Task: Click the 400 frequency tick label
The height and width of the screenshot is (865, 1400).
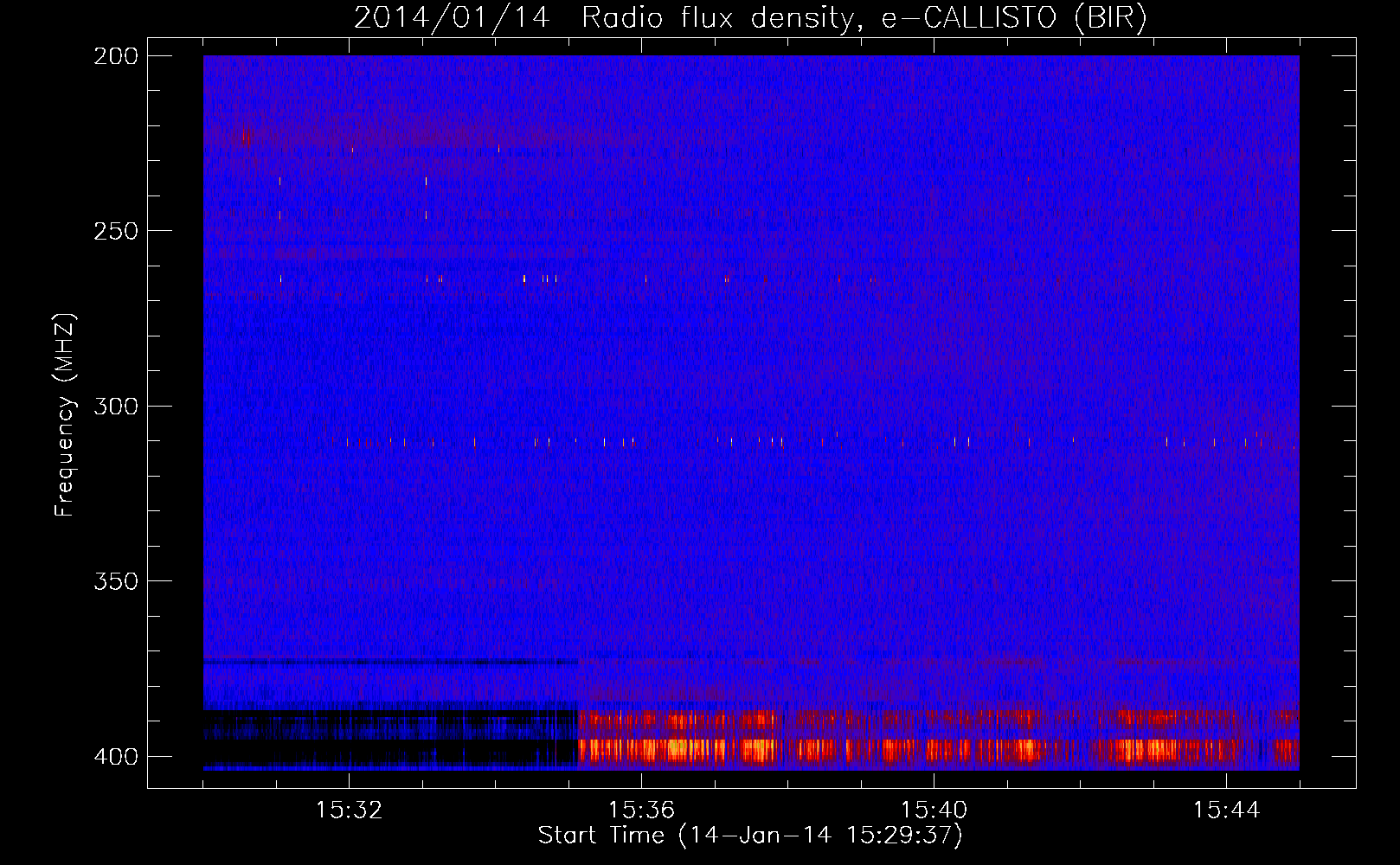Action: [x=116, y=757]
